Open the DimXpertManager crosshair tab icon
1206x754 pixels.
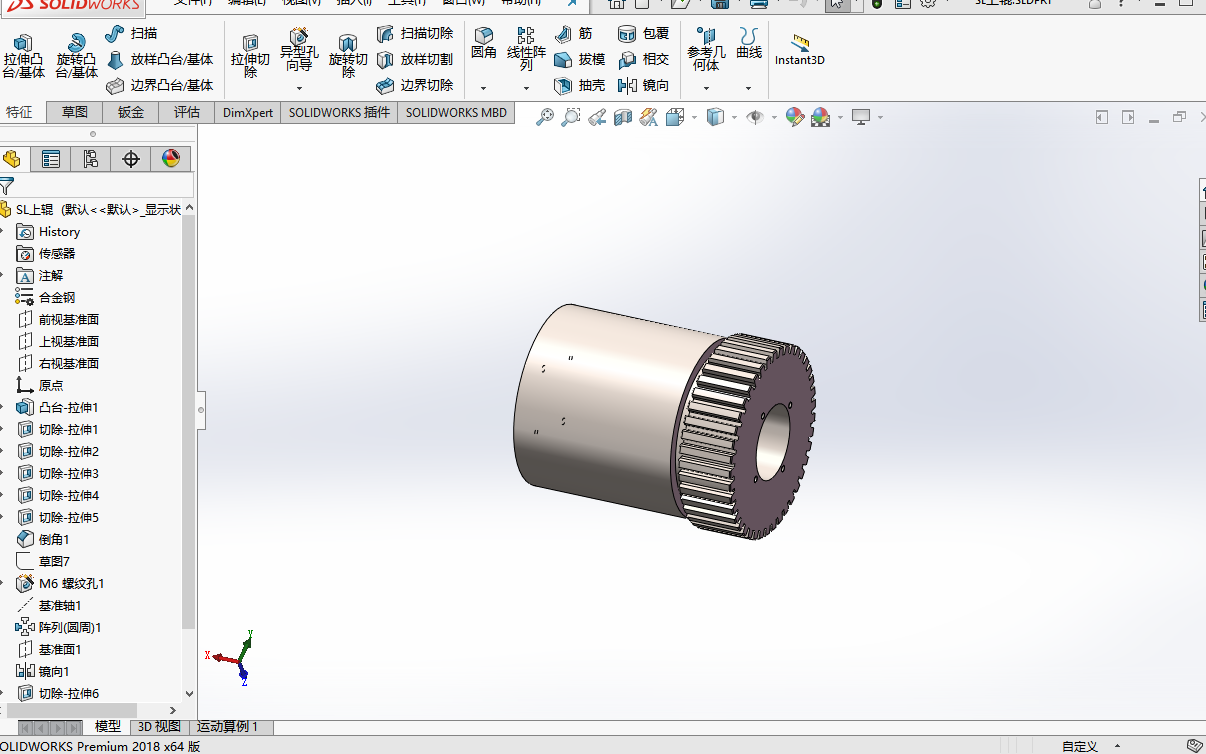[x=130, y=159]
